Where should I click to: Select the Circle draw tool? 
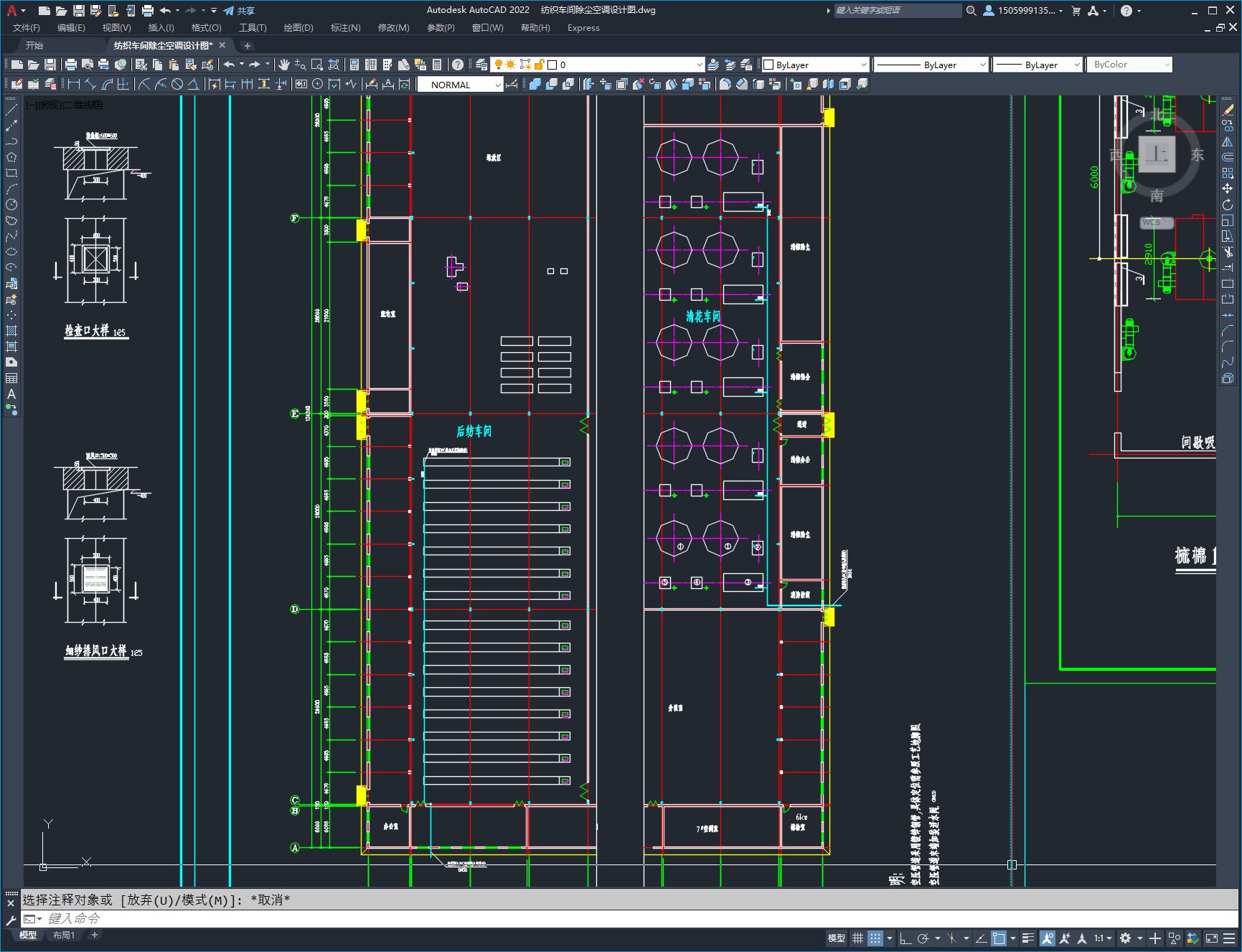coord(11,204)
